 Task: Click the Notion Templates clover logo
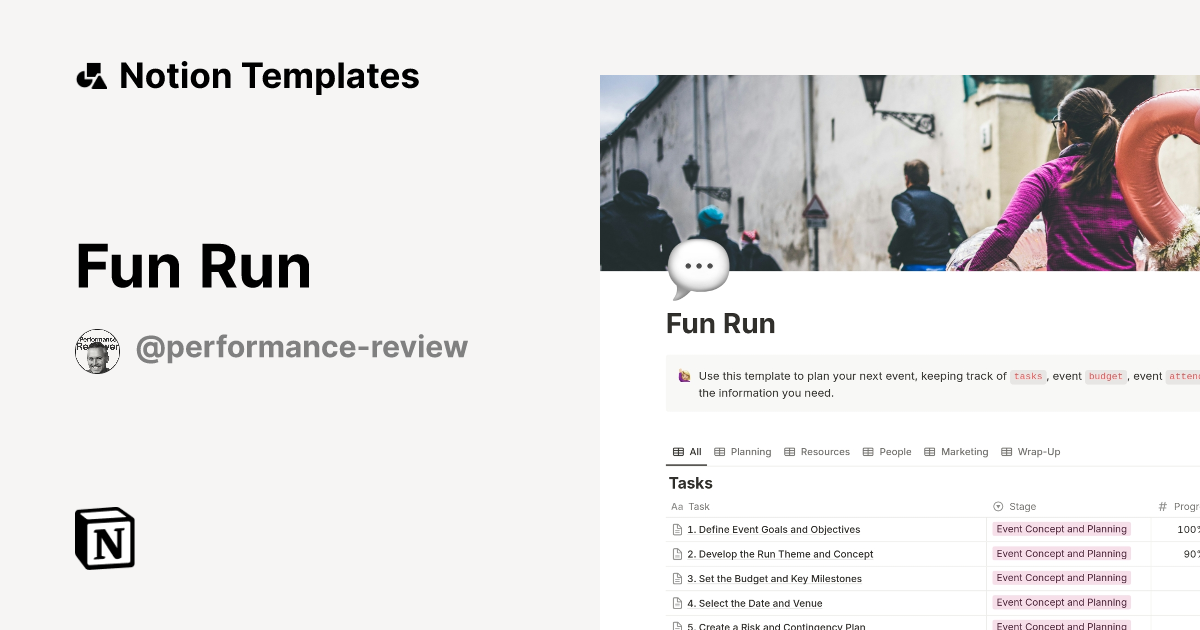[91, 75]
